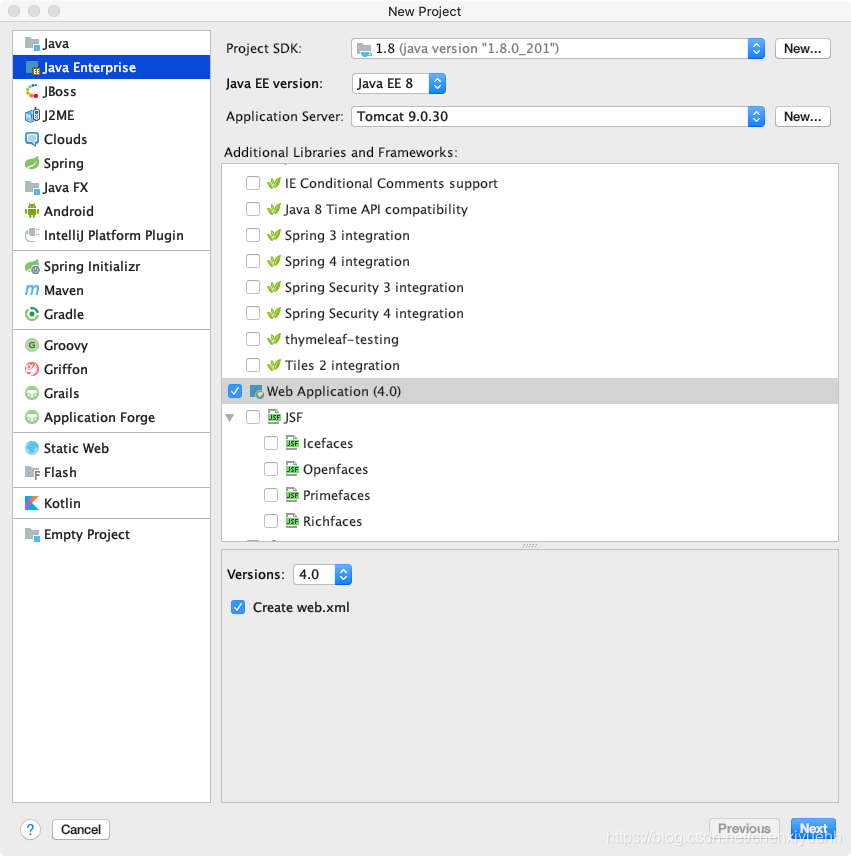
Task: Open help with the question mark
Action: (x=31, y=830)
